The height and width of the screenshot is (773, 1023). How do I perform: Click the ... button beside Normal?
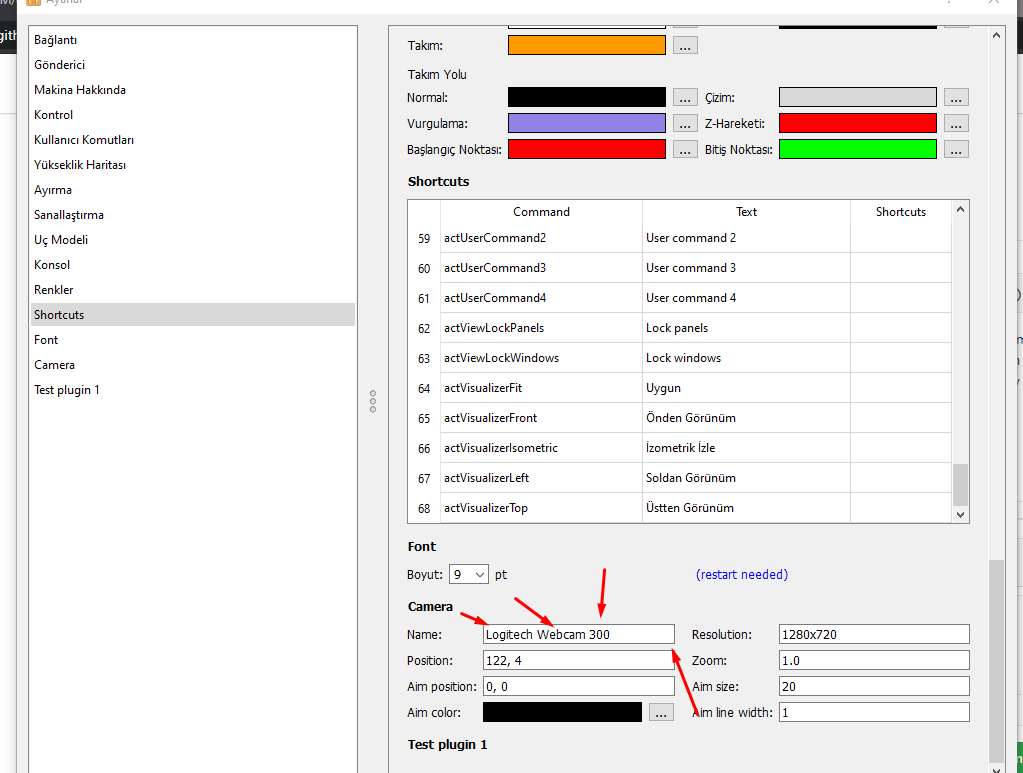point(685,97)
